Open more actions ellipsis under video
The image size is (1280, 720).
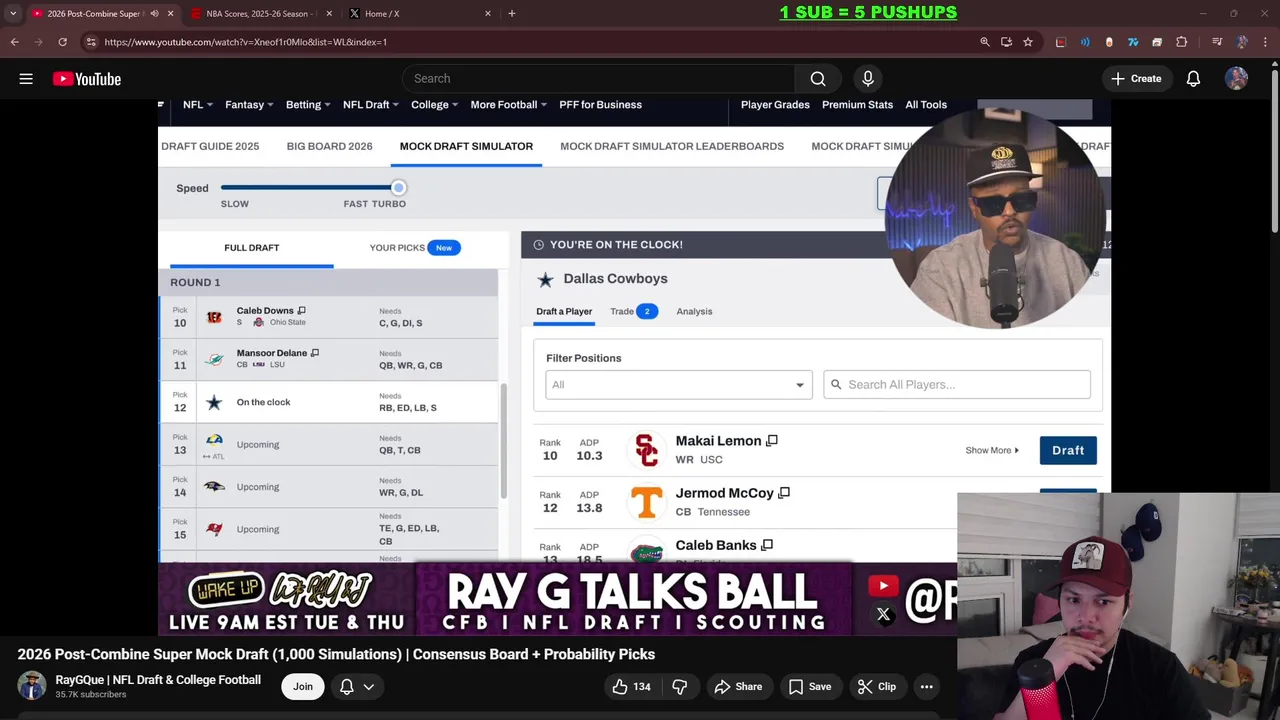(927, 687)
